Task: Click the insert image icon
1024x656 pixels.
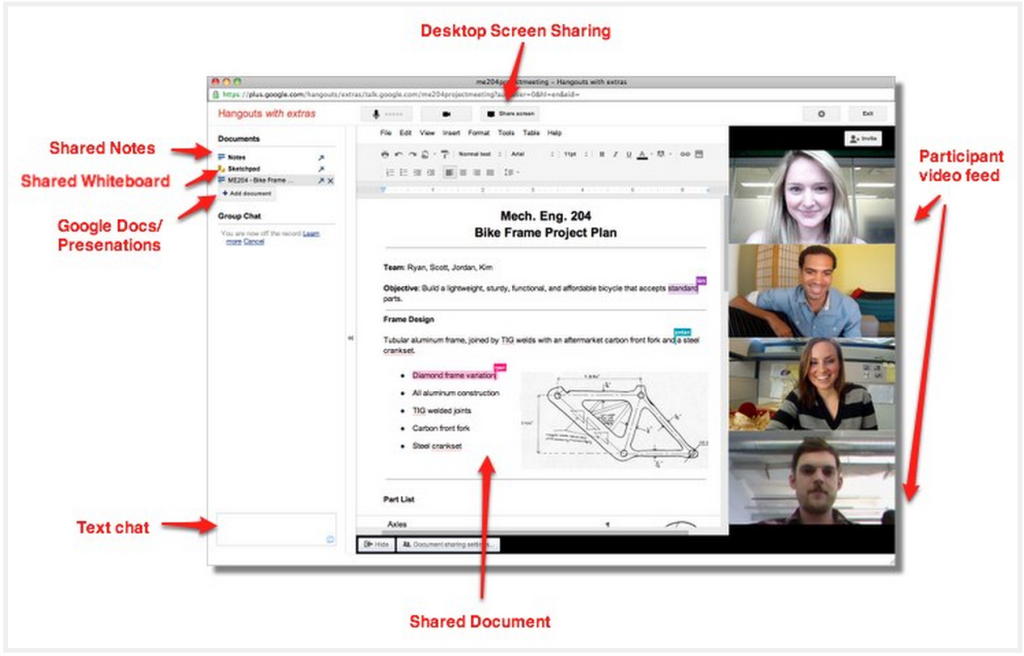Action: [699, 154]
